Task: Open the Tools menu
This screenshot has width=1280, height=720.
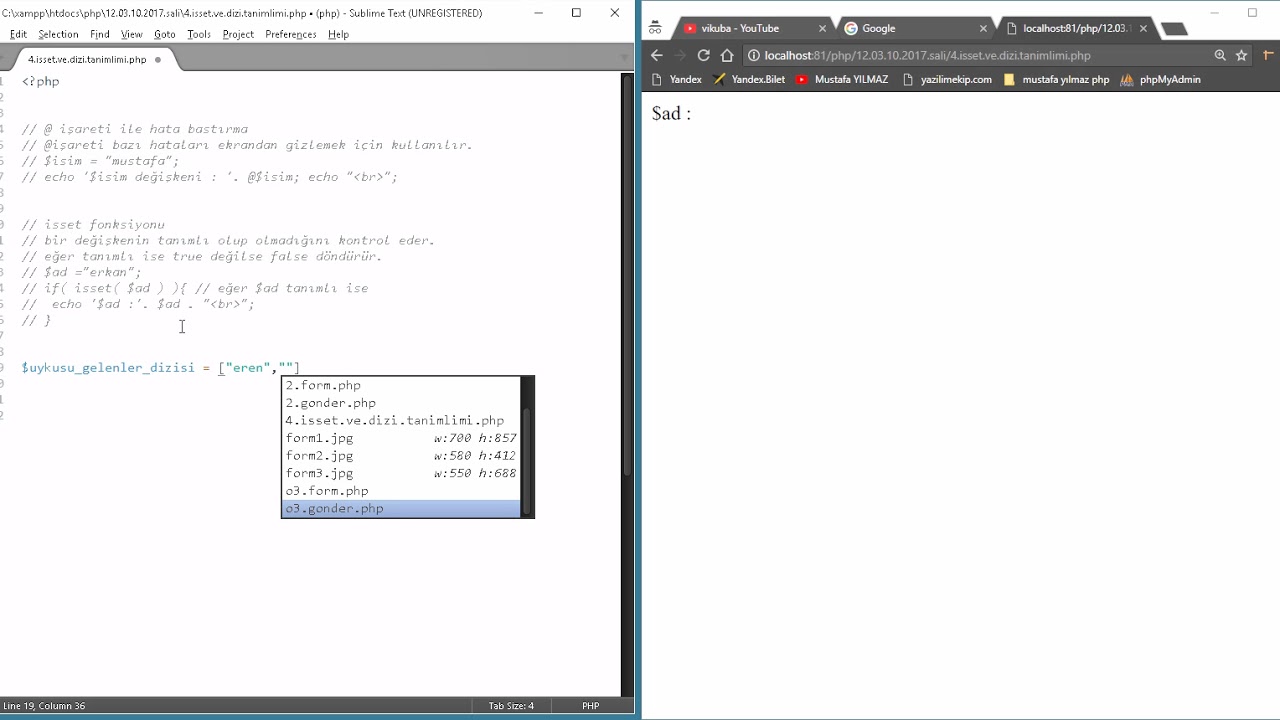Action: coord(199,34)
